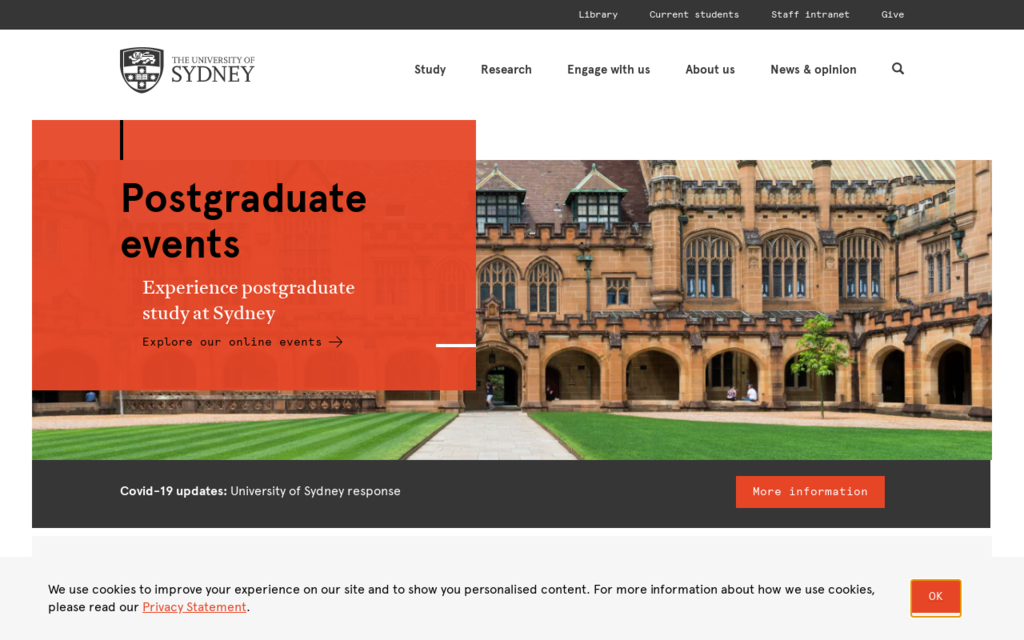The height and width of the screenshot is (640, 1024).
Task: Open the Privacy Statement link
Action: click(194, 607)
